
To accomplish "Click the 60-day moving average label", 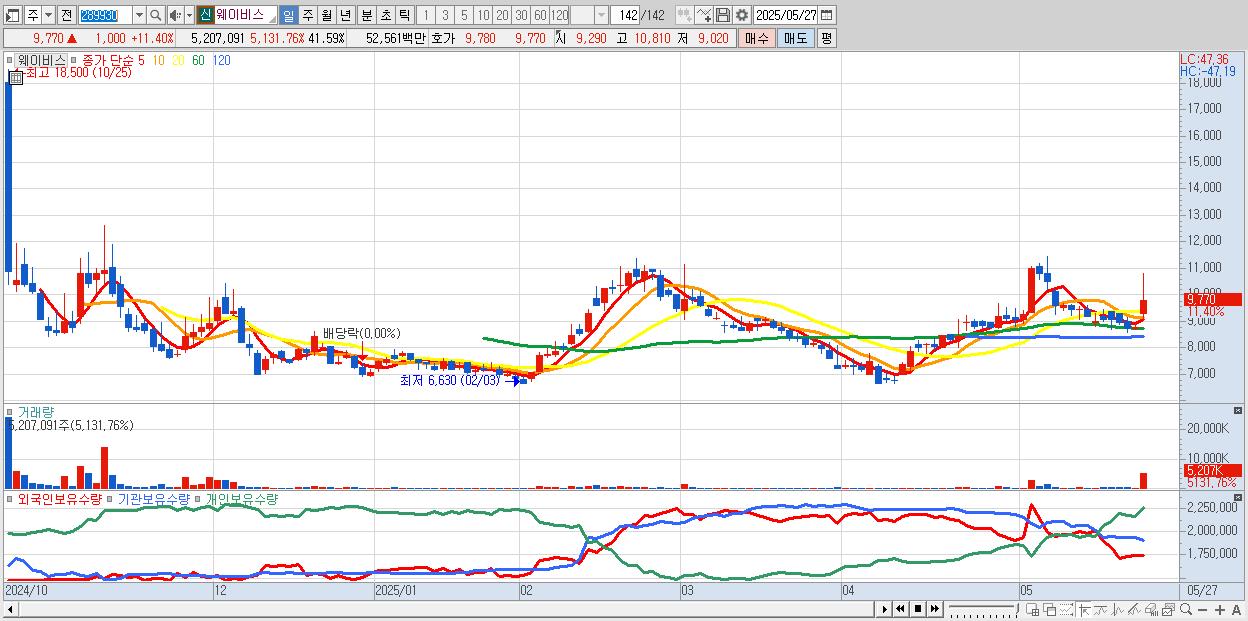I will point(197,60).
